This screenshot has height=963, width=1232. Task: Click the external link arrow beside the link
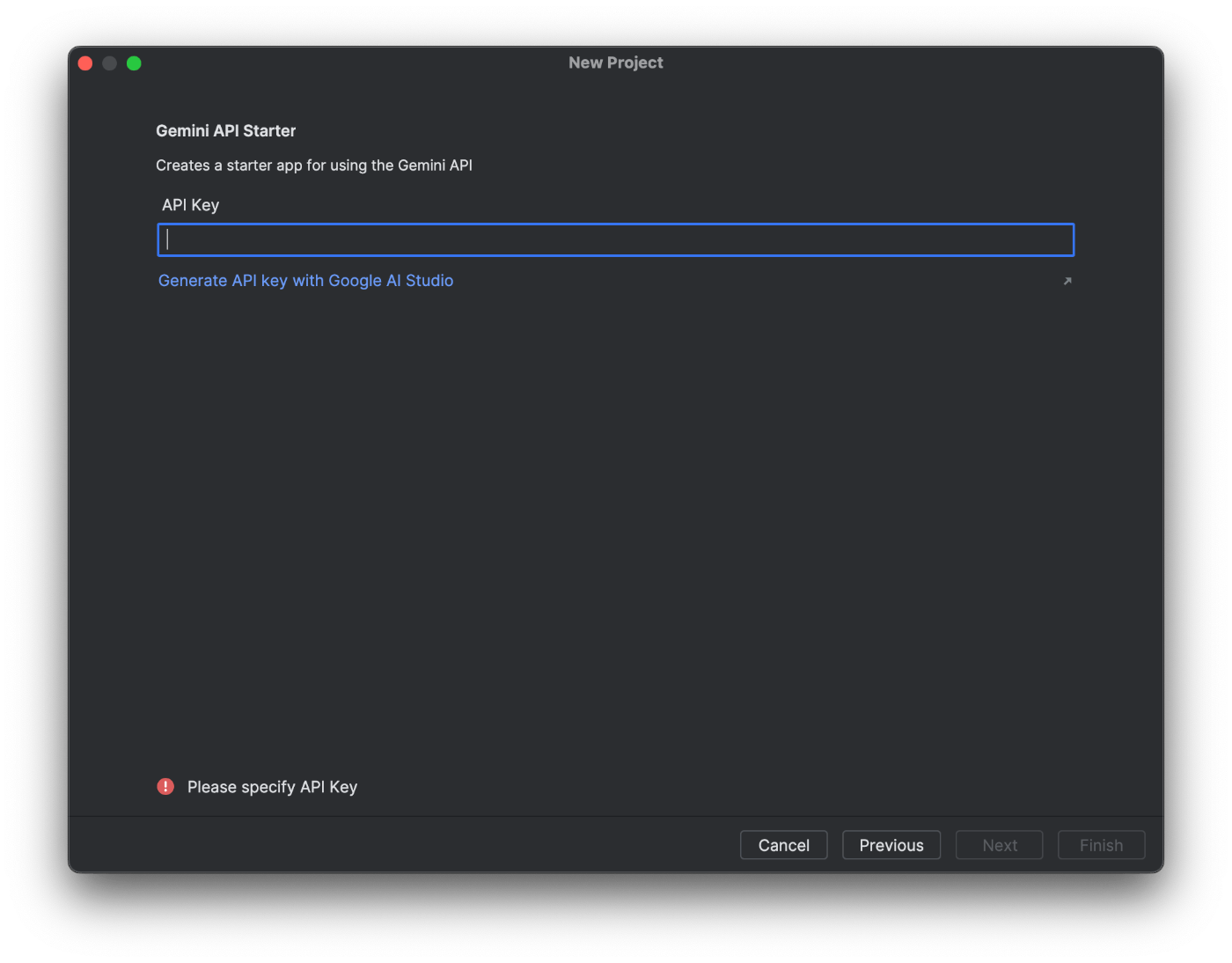click(x=1067, y=280)
